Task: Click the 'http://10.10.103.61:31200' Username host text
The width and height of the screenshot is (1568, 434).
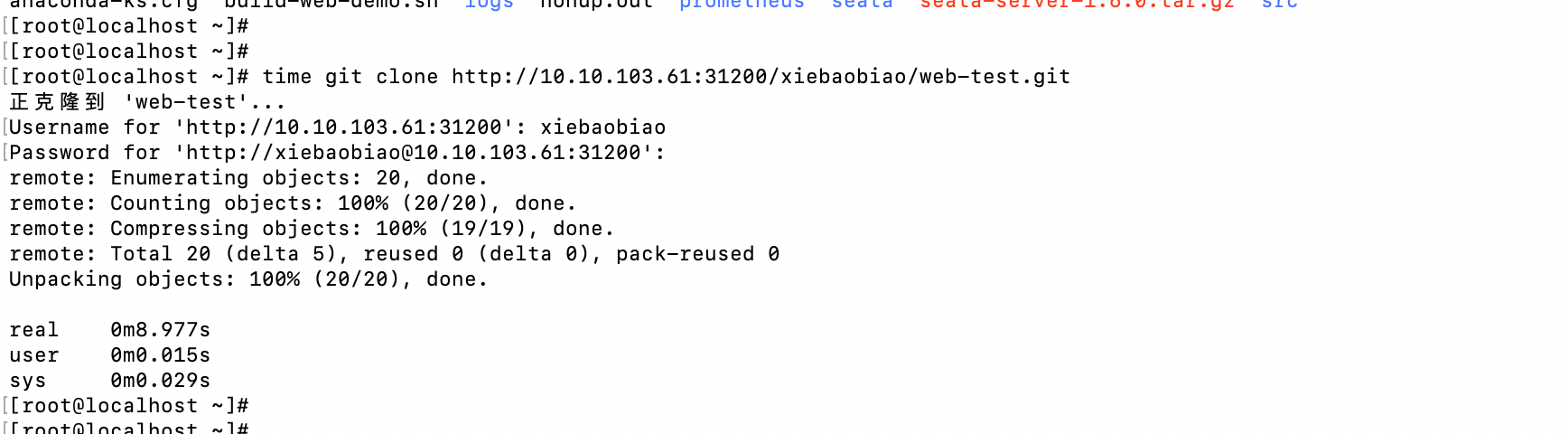Action: 344,127
